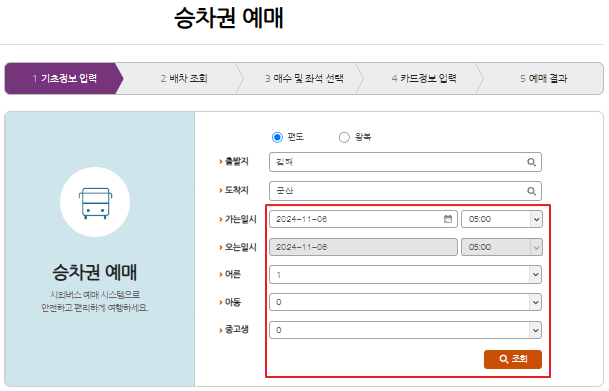609x391 pixels.
Task: Click the 도착지 arrival input field
Action: tap(405, 191)
